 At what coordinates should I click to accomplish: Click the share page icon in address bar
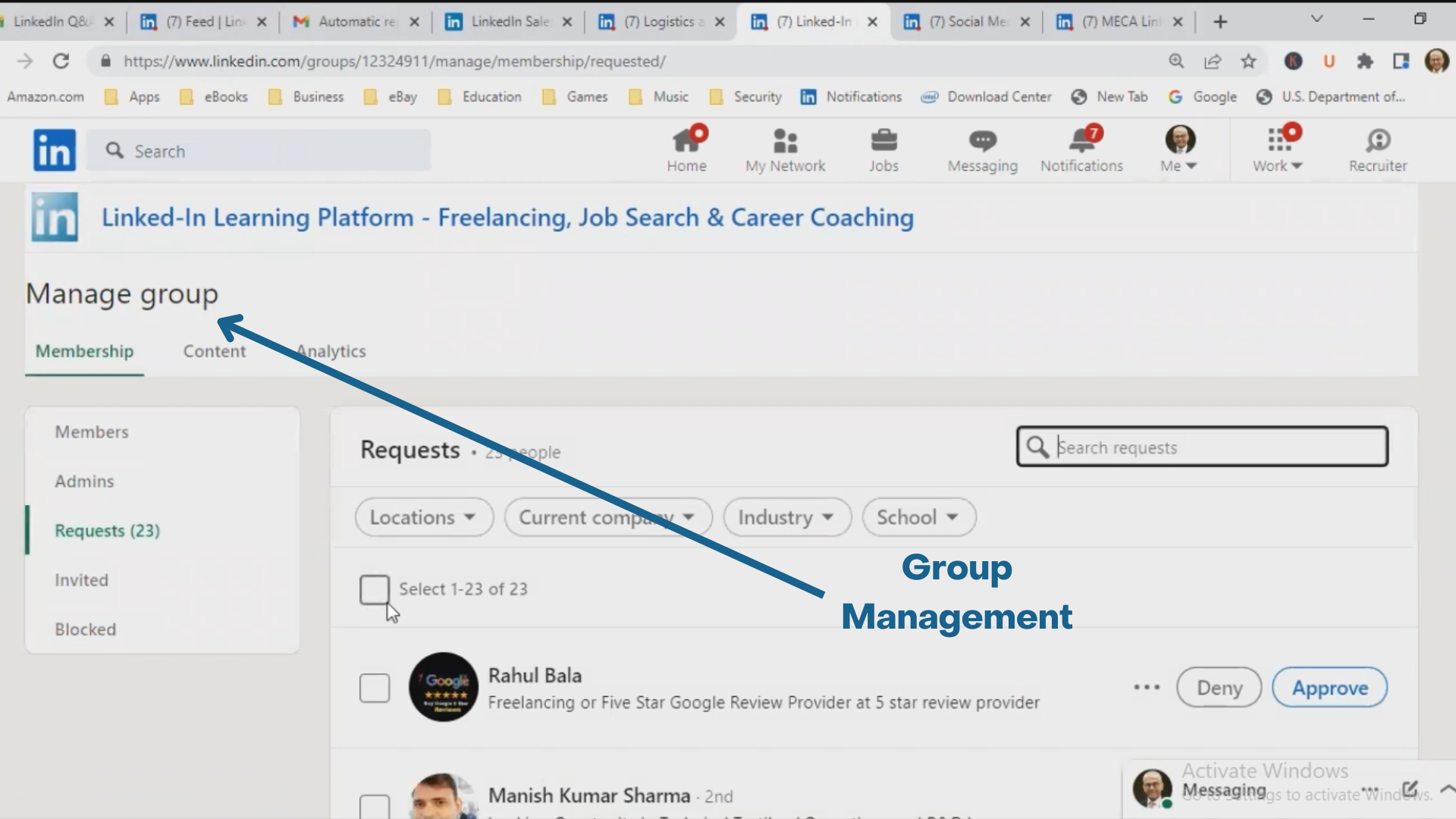1212,61
